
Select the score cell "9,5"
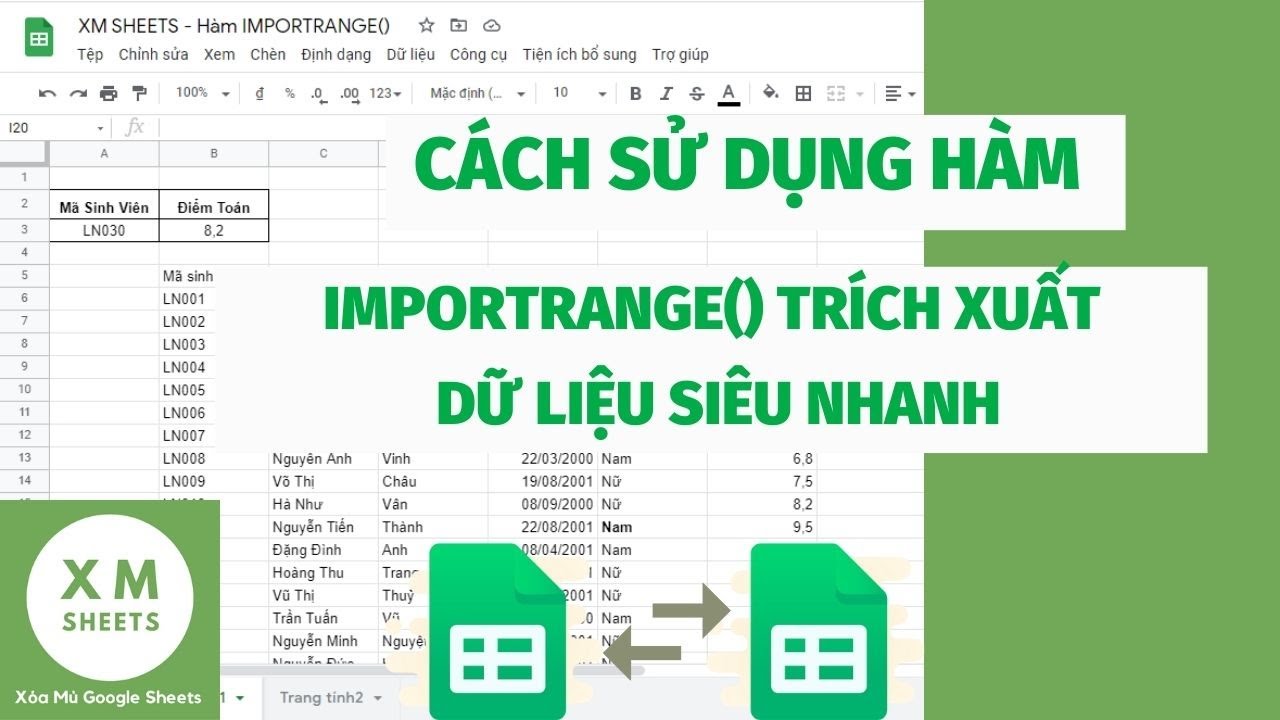click(762, 526)
